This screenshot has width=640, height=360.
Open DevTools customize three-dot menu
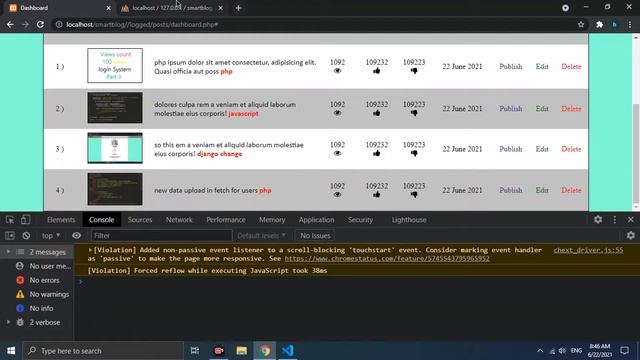(615, 220)
